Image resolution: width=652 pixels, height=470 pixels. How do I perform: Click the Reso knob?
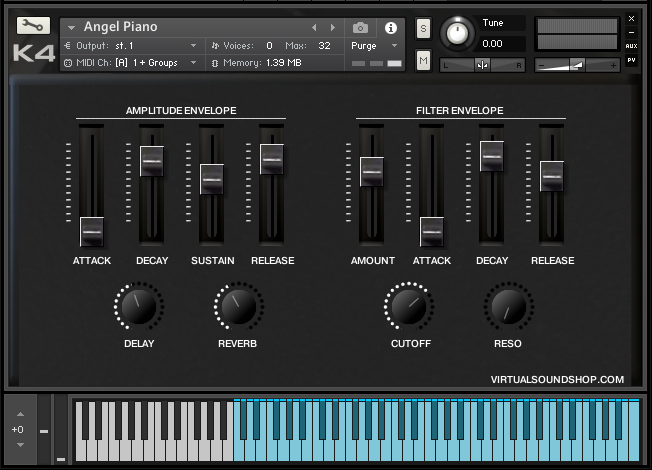pos(508,307)
